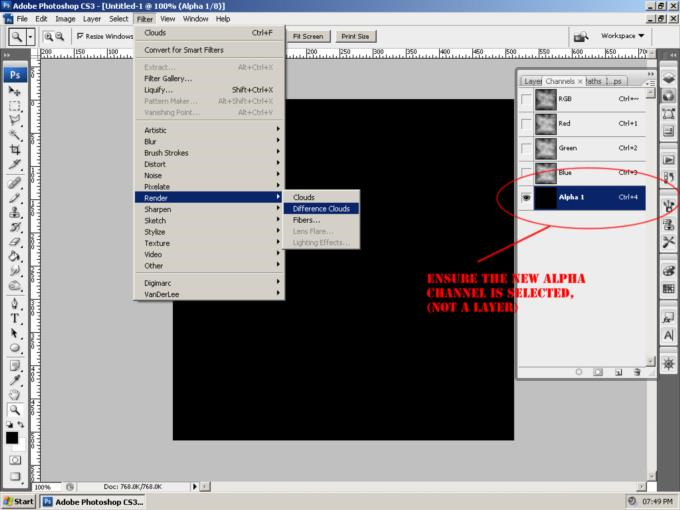Screen dimensions: 680x510
Task: Select the Ellipse shape tool
Action: point(15,348)
